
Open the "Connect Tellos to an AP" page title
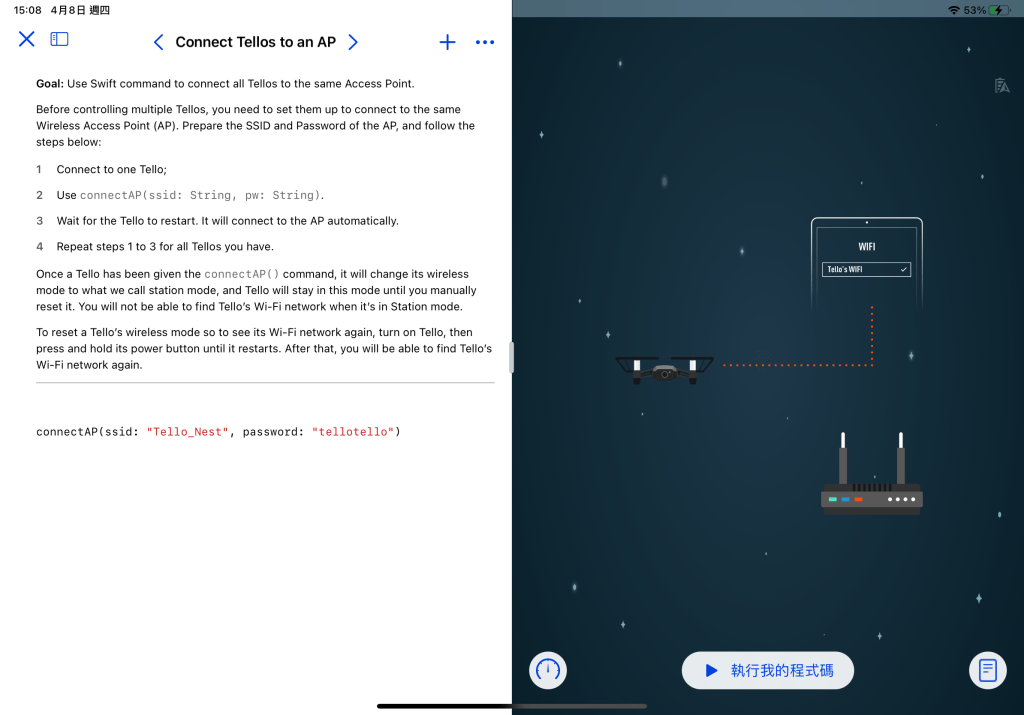point(256,42)
